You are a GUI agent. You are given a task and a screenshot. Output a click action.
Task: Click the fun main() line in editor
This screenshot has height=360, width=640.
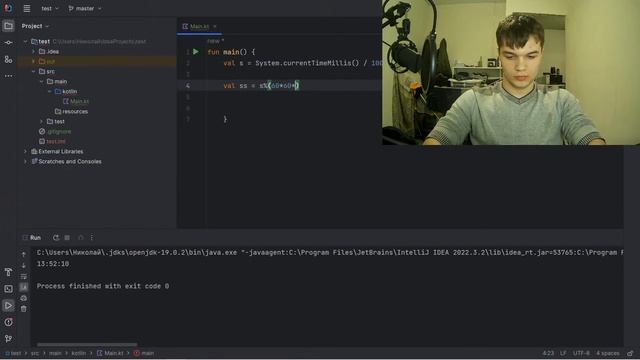[231, 52]
